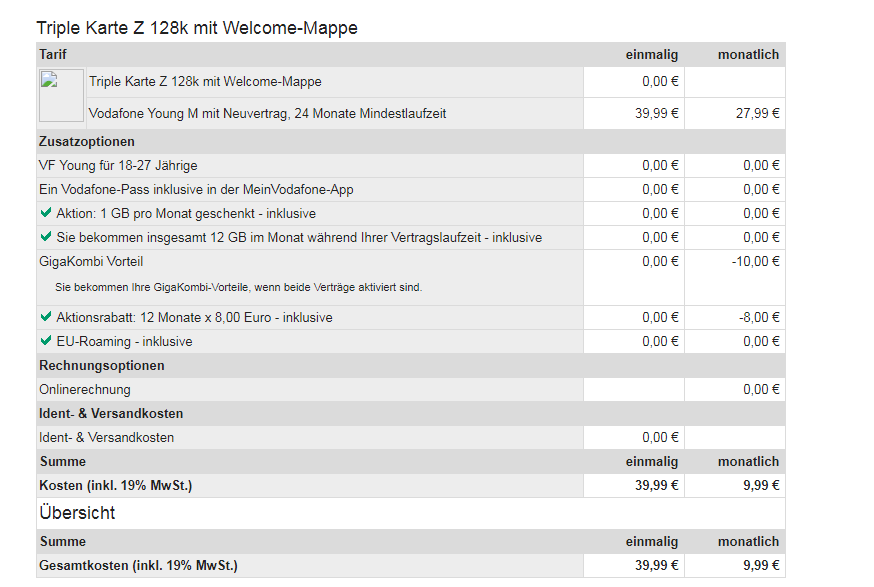The image size is (874, 587).
Task: Click the Zusatzoptionen section header
Action: 87,142
